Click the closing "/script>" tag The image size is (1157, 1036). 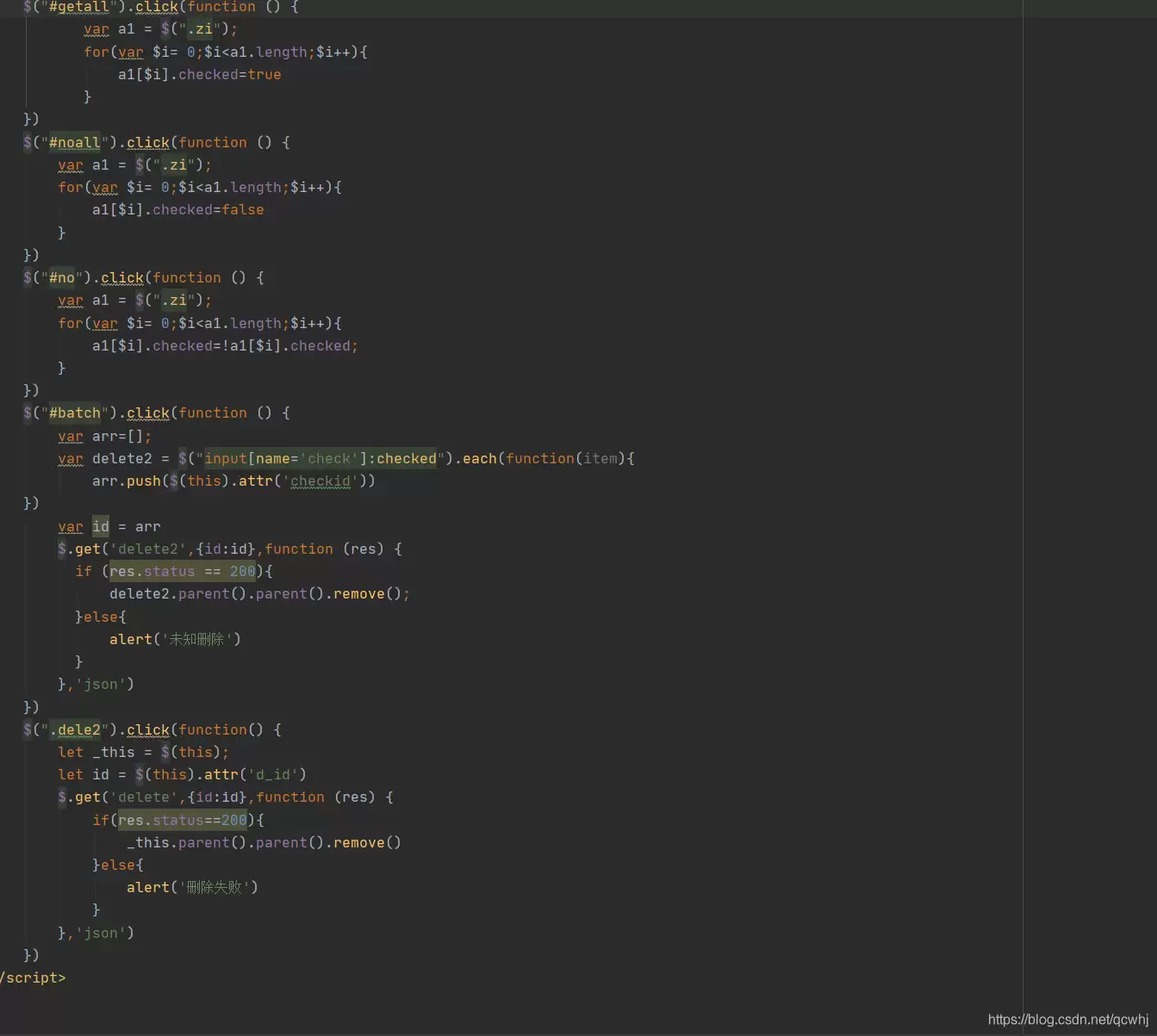(x=33, y=977)
